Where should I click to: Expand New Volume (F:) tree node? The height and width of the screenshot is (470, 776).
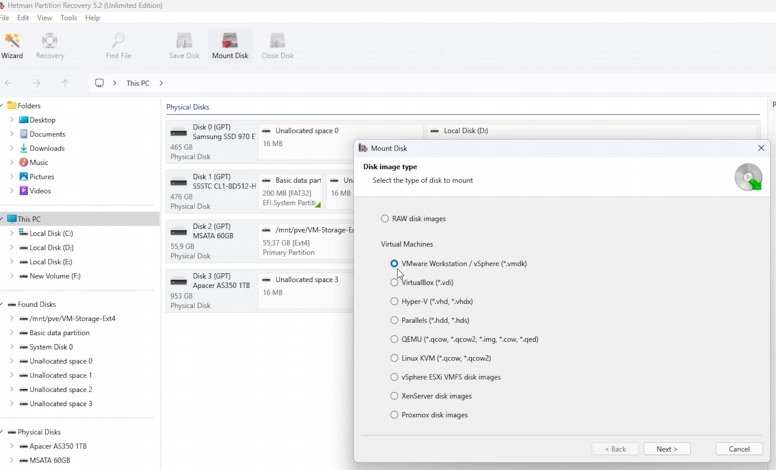pos(11,276)
